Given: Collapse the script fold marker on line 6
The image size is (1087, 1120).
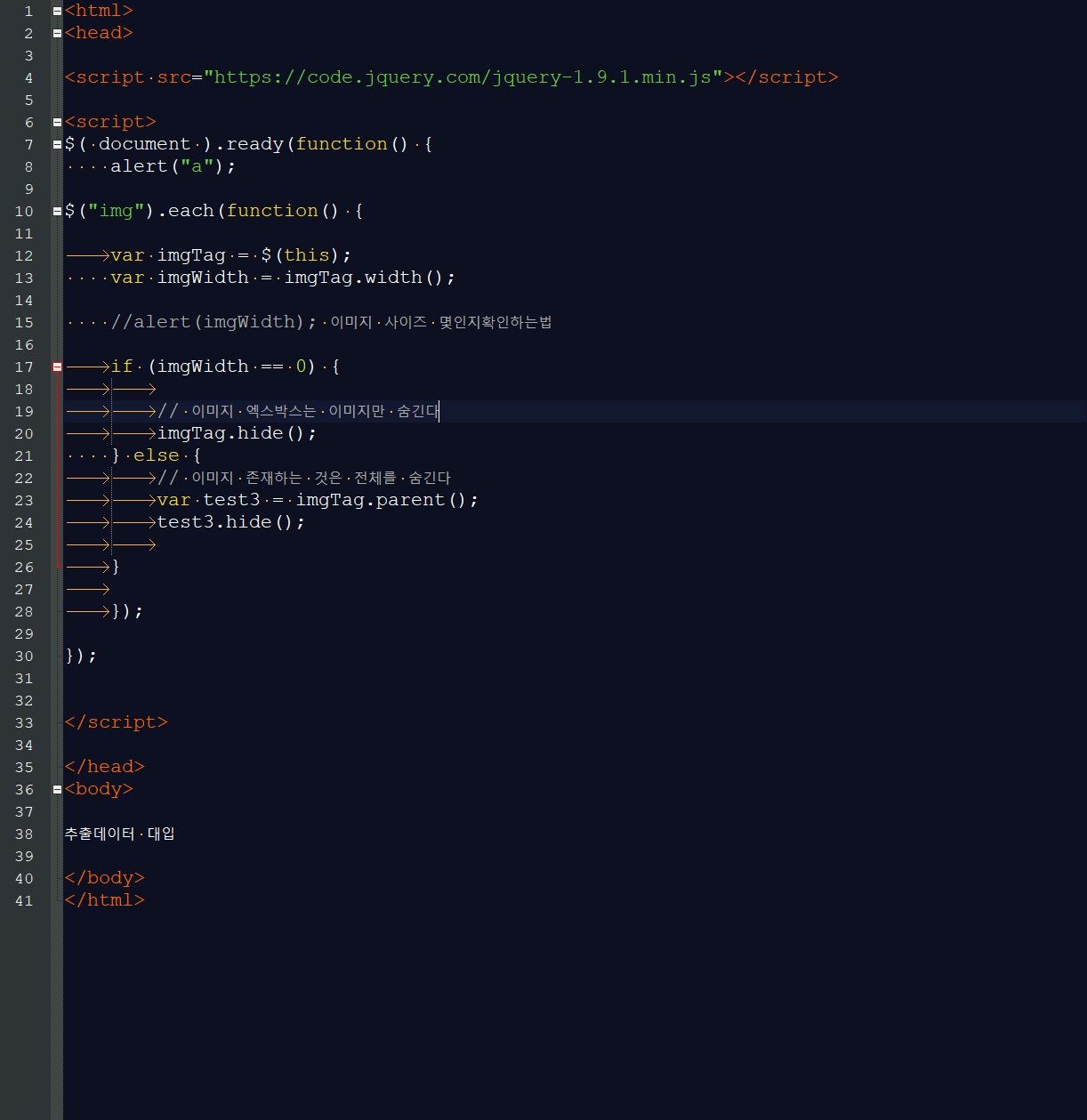Looking at the screenshot, I should (57, 122).
